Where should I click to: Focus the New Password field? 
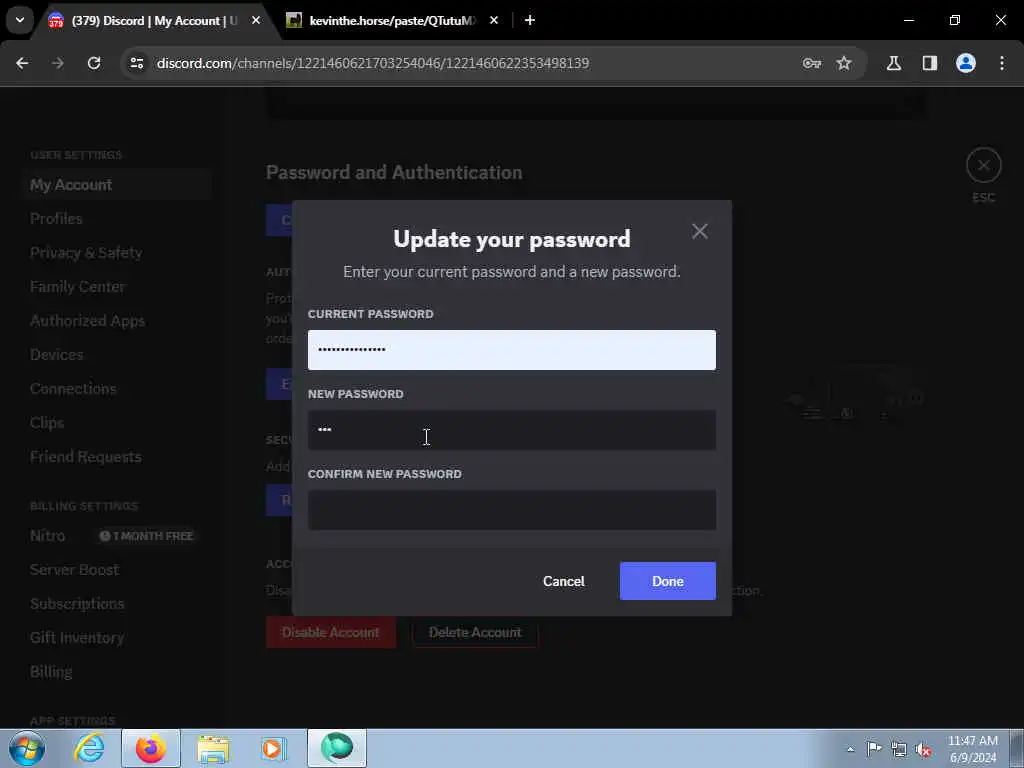coord(511,430)
